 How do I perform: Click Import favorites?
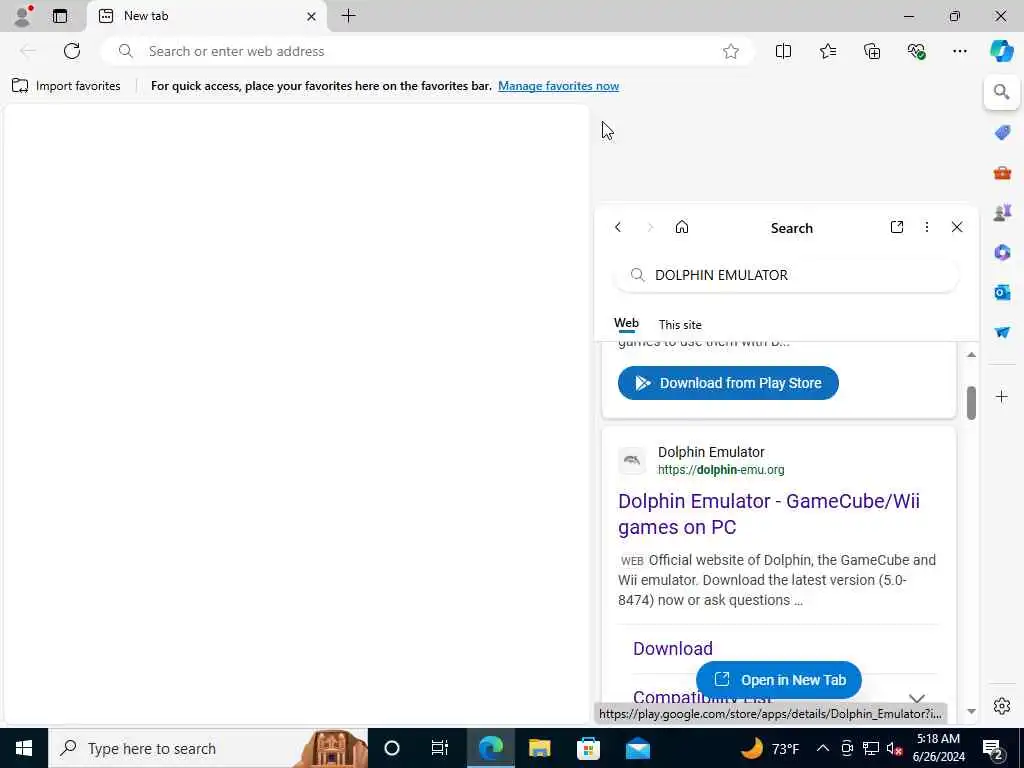(x=66, y=86)
